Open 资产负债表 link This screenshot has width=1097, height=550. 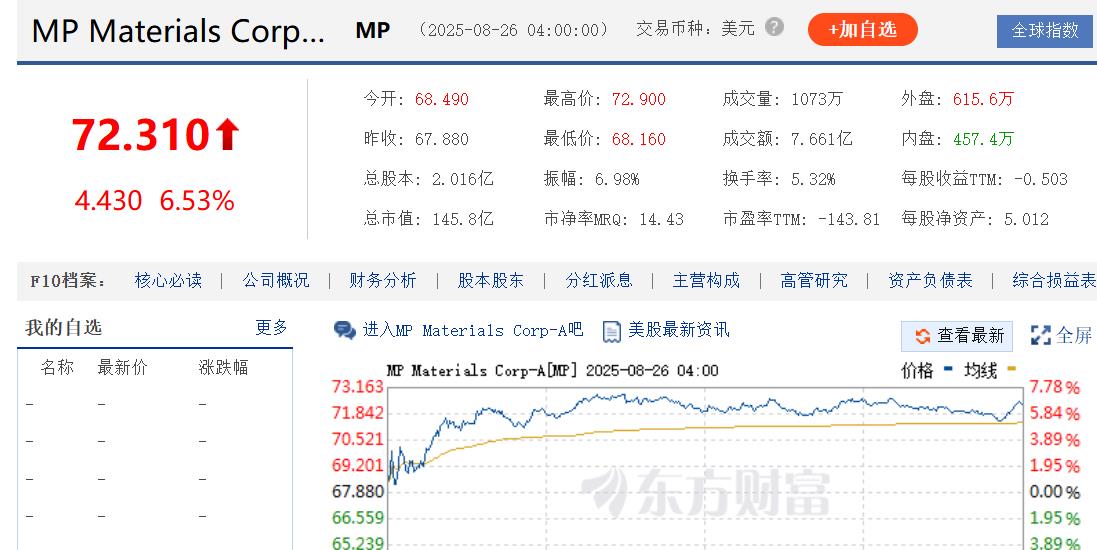(930, 281)
